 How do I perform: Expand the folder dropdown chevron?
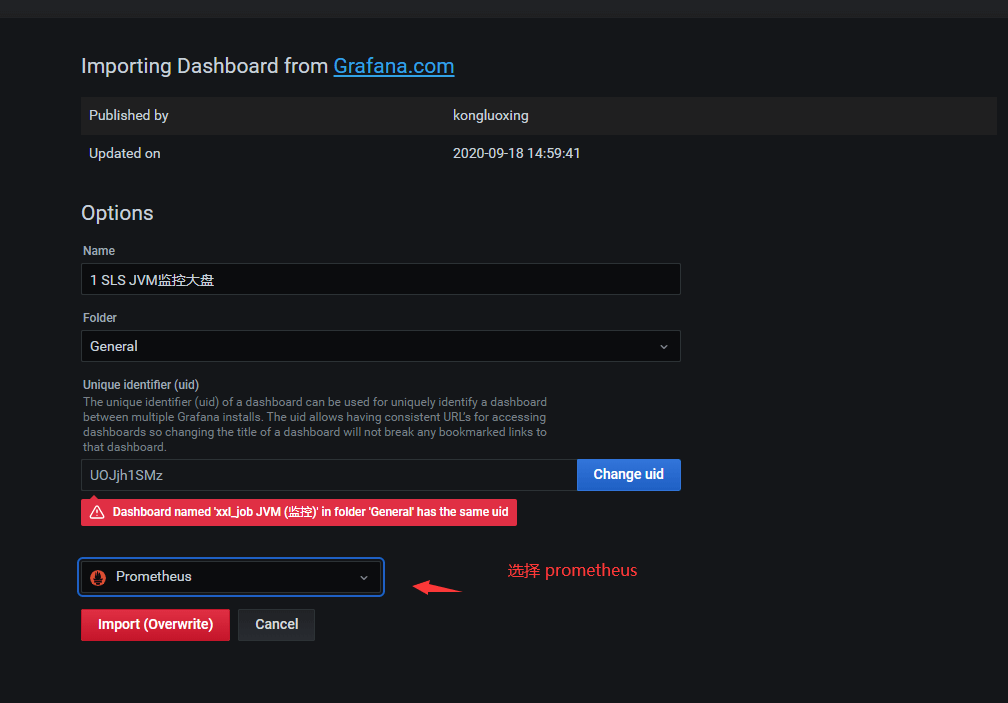pyautogui.click(x=663, y=347)
